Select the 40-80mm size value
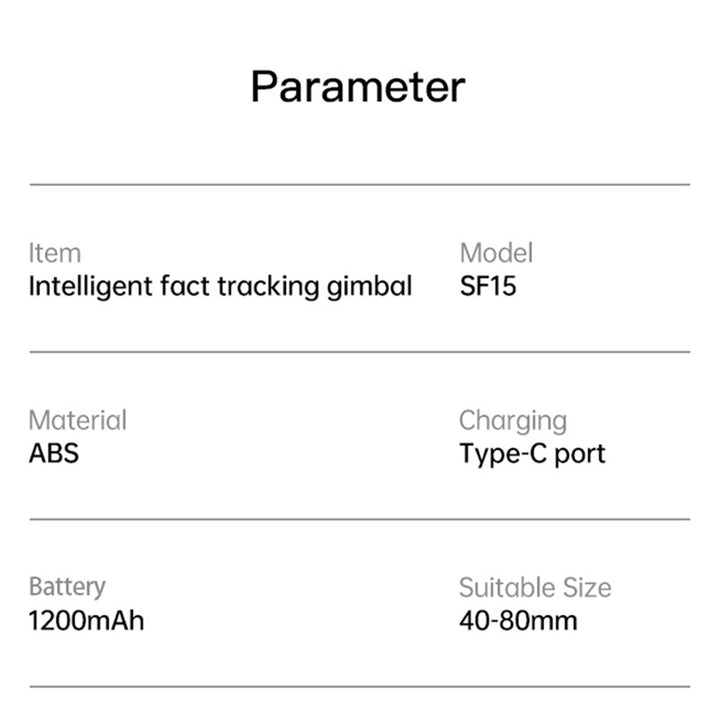Image resolution: width=720 pixels, height=720 pixels. coord(518,620)
